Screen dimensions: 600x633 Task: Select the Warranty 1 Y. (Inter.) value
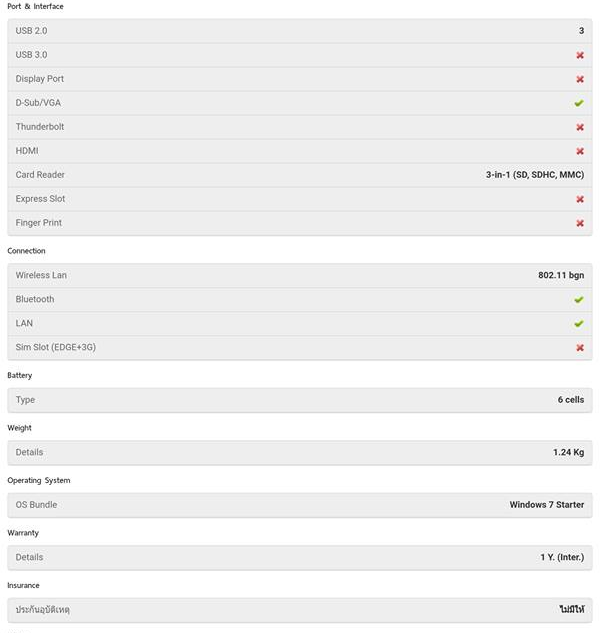pyautogui.click(x=562, y=557)
